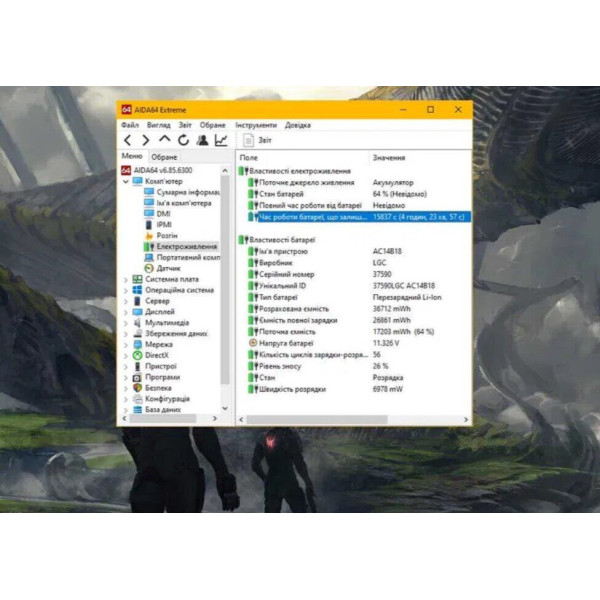Click the Звіт report page icon in toolbar
The height and width of the screenshot is (600, 600).
pos(248,140)
